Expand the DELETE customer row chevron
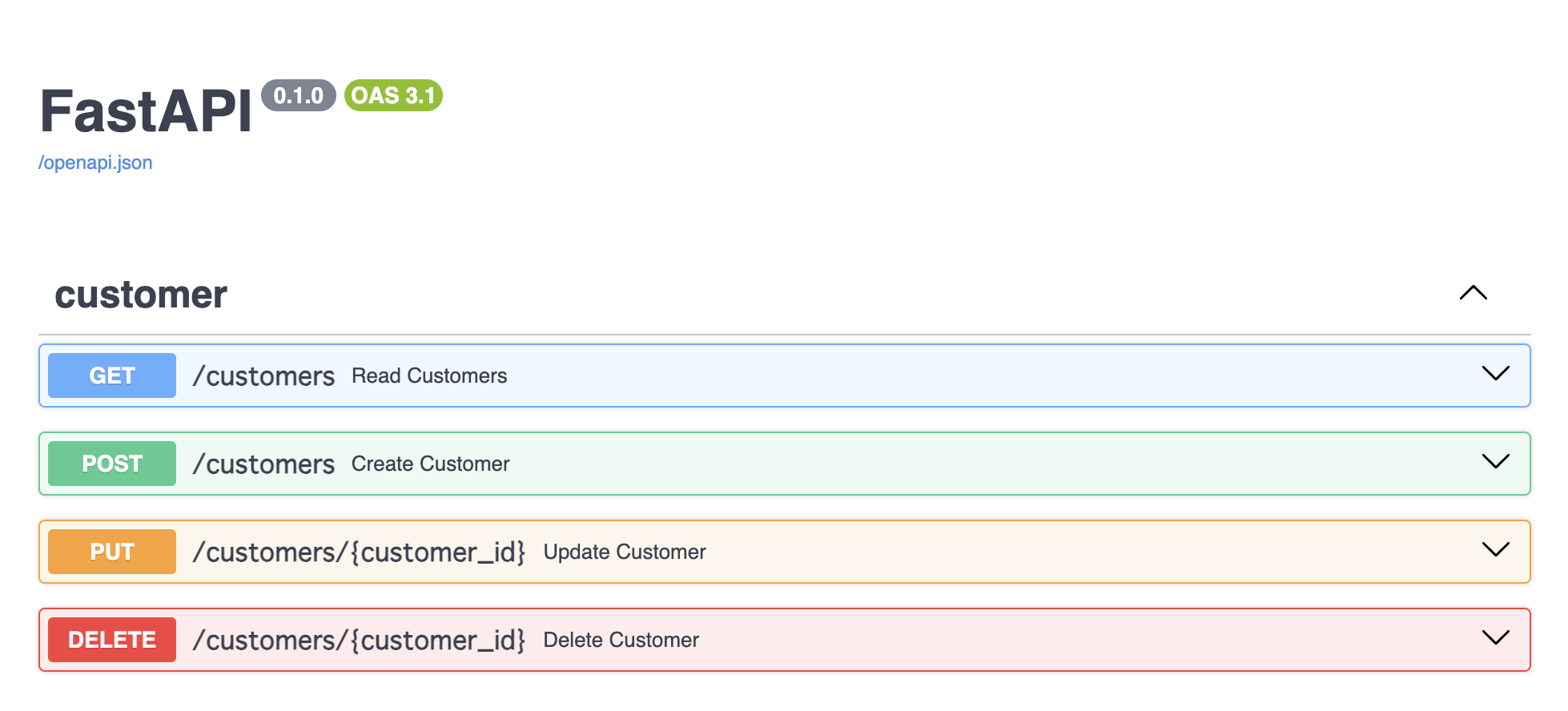 (1495, 638)
